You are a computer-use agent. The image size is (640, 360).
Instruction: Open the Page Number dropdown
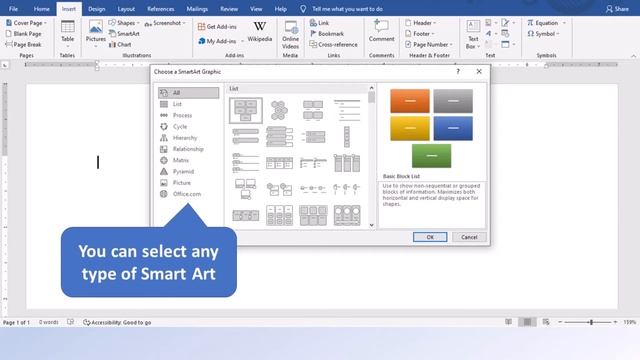click(x=429, y=44)
